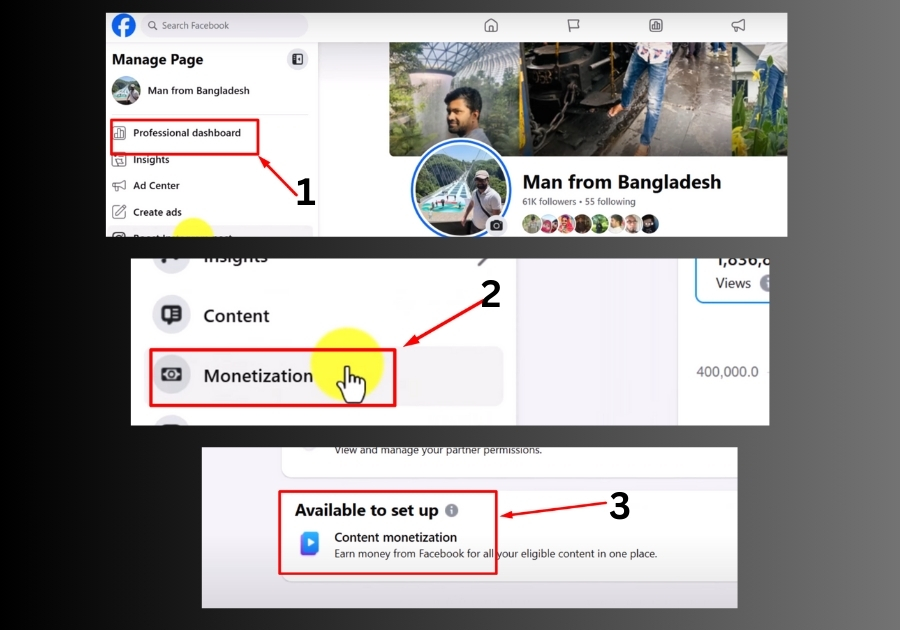Image resolution: width=900 pixels, height=630 pixels.
Task: Open the megaphone Ads icon in top bar
Action: (738, 25)
